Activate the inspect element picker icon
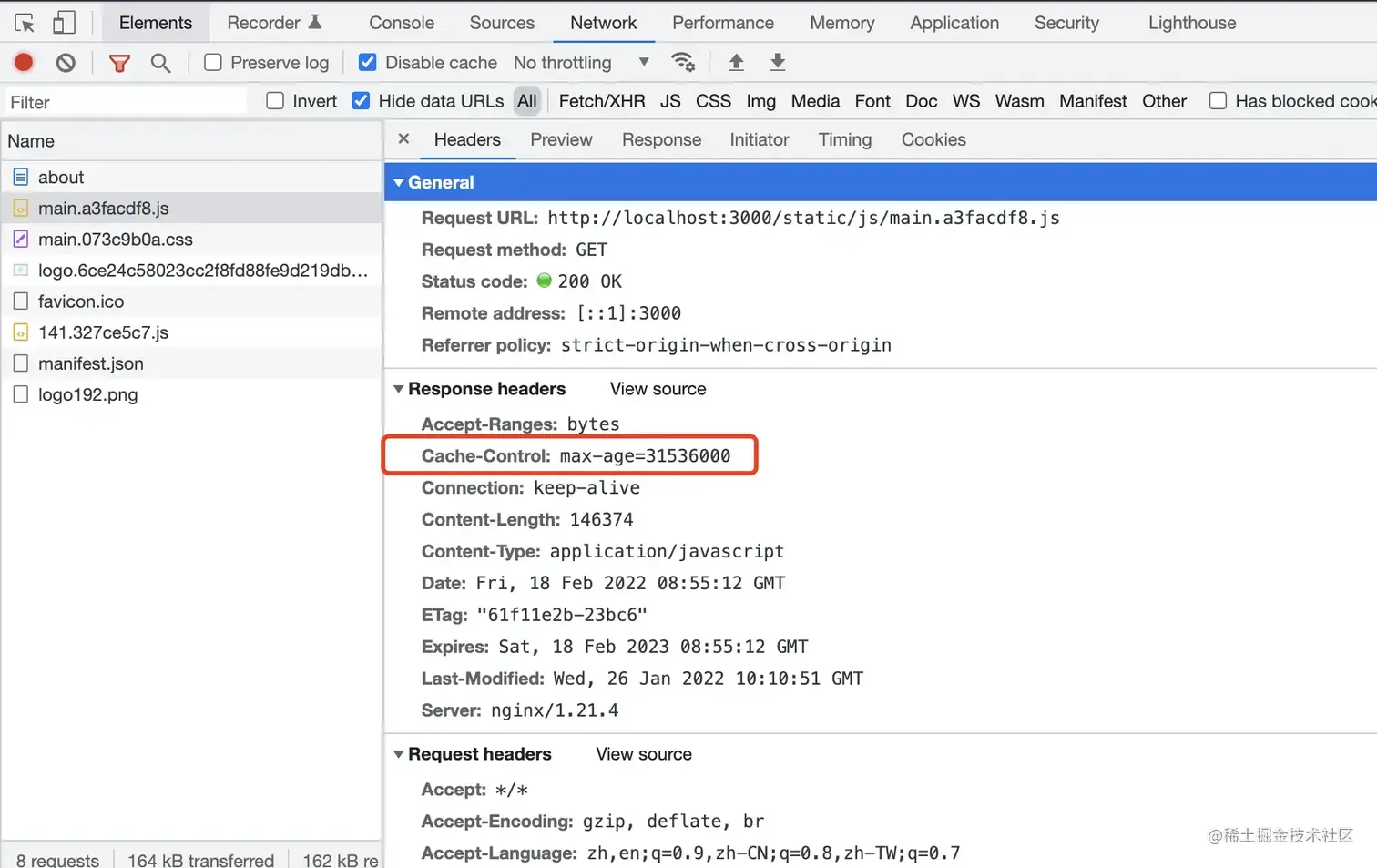 point(25,23)
